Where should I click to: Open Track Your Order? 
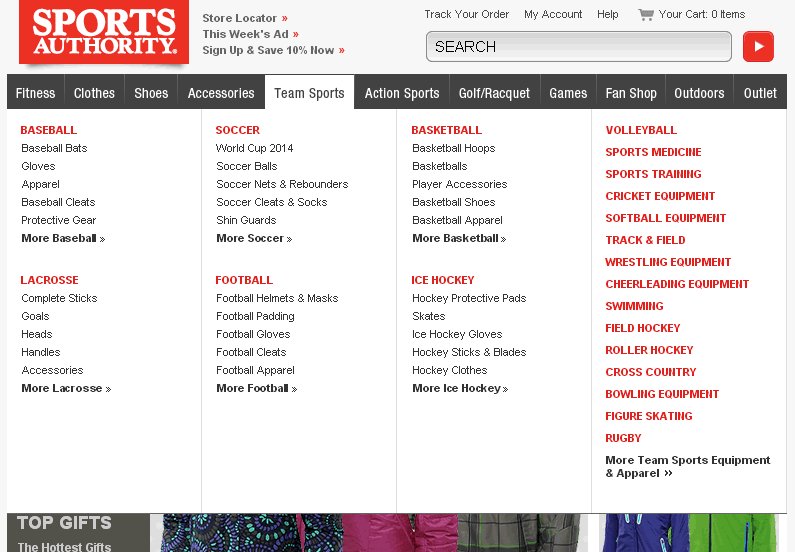coord(466,14)
